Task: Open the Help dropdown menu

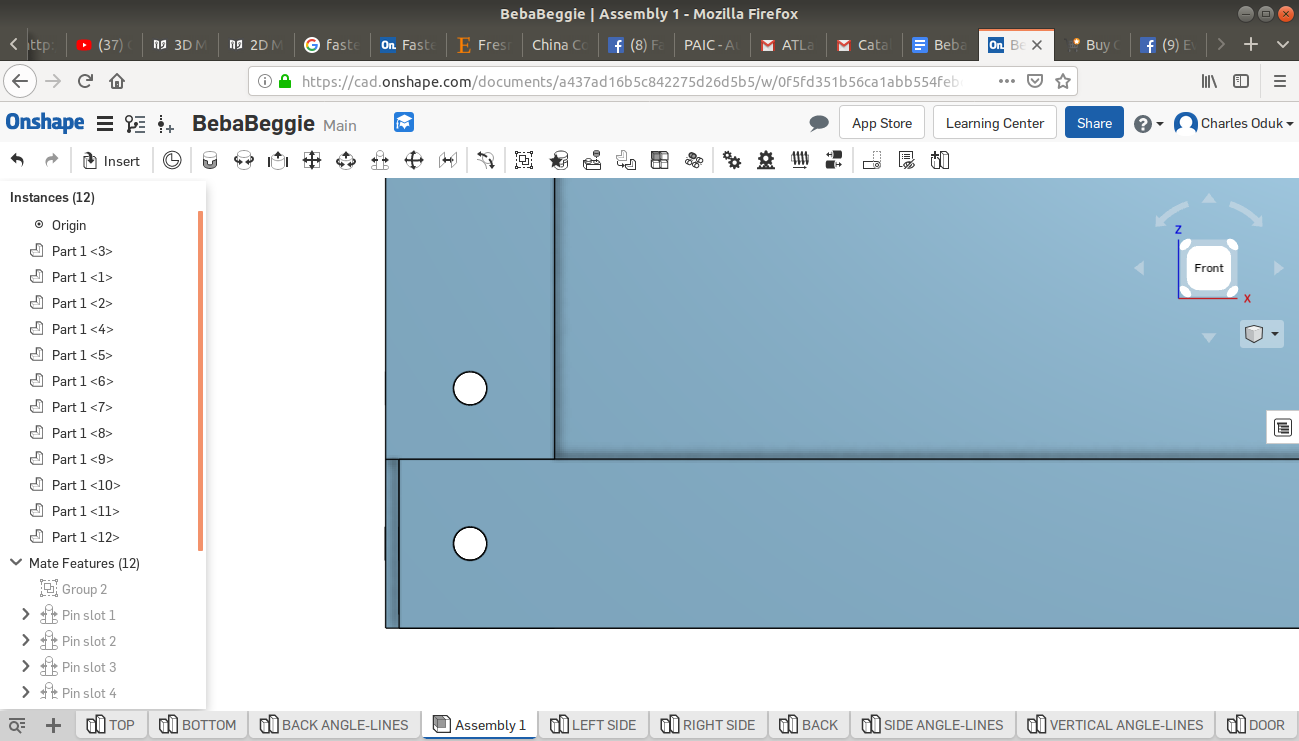Action: tap(1148, 124)
